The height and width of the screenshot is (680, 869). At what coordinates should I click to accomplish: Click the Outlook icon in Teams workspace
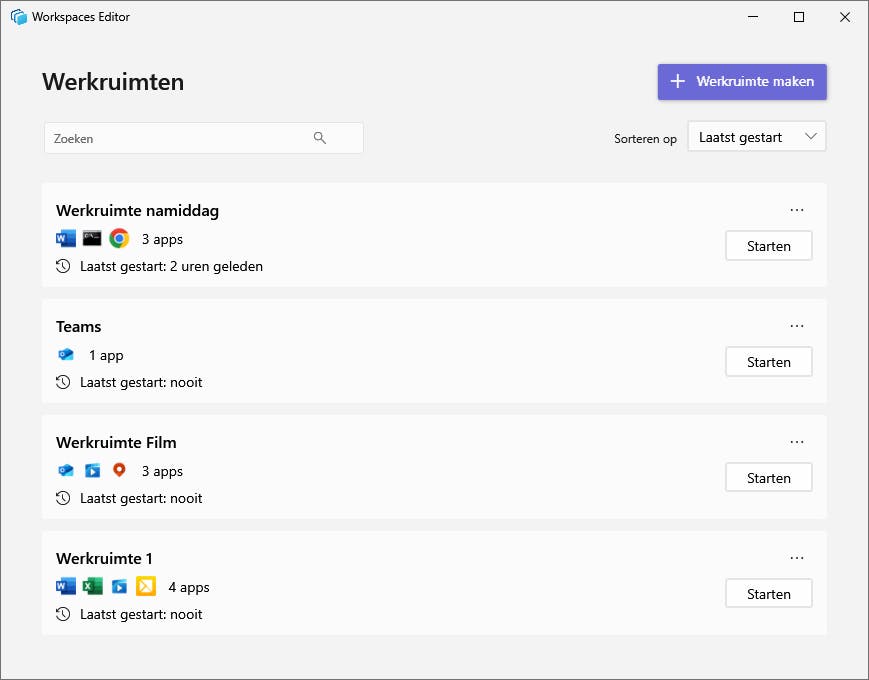(66, 355)
